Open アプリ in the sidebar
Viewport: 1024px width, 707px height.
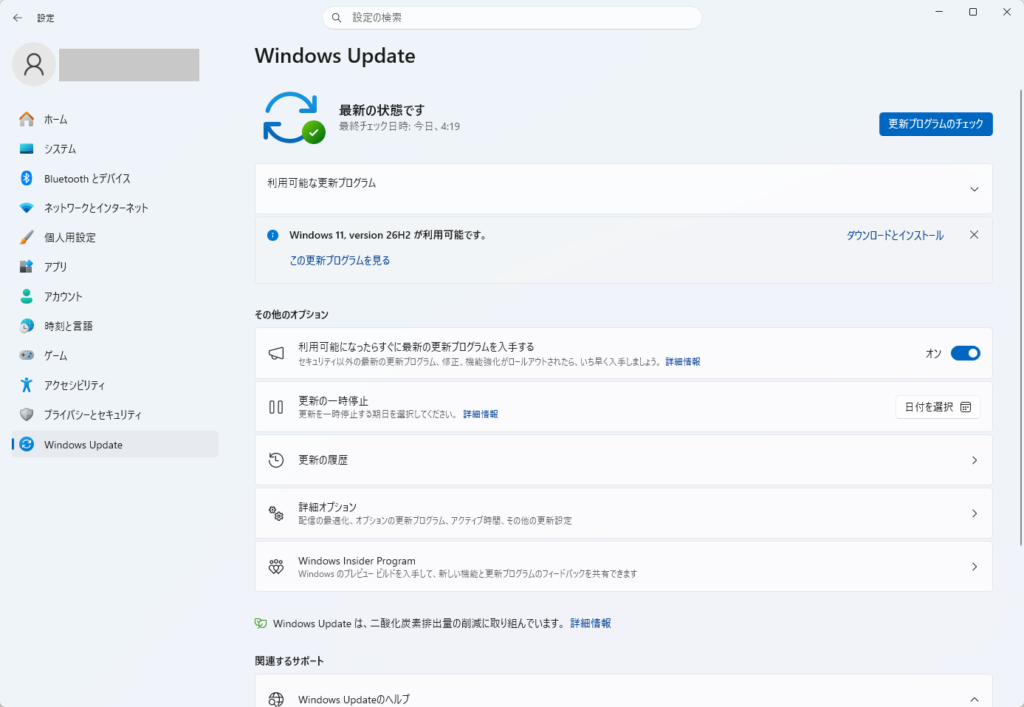tap(115, 266)
